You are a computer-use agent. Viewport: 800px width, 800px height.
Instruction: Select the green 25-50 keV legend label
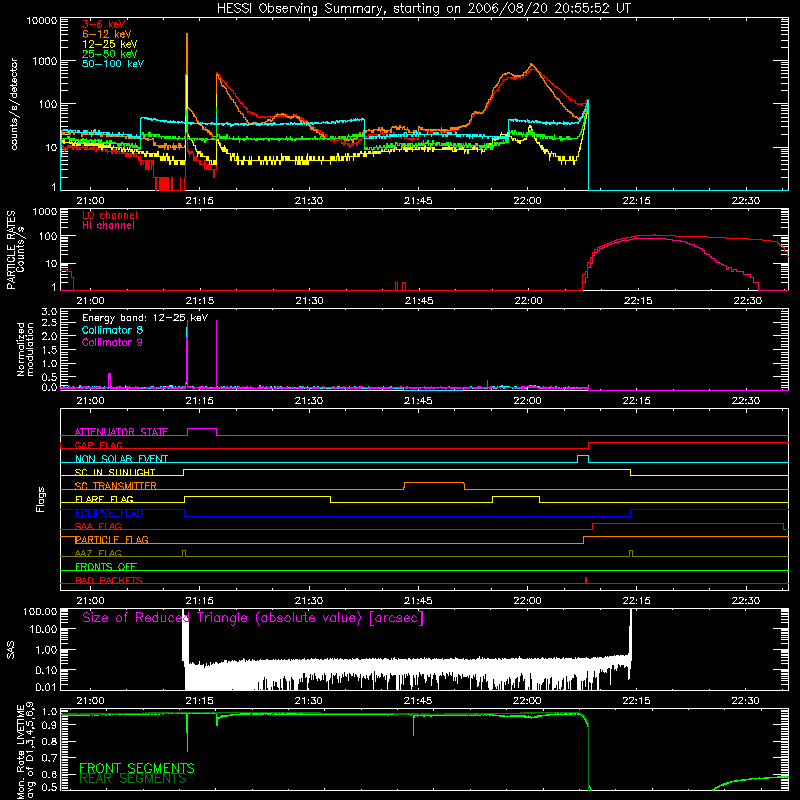(x=110, y=54)
